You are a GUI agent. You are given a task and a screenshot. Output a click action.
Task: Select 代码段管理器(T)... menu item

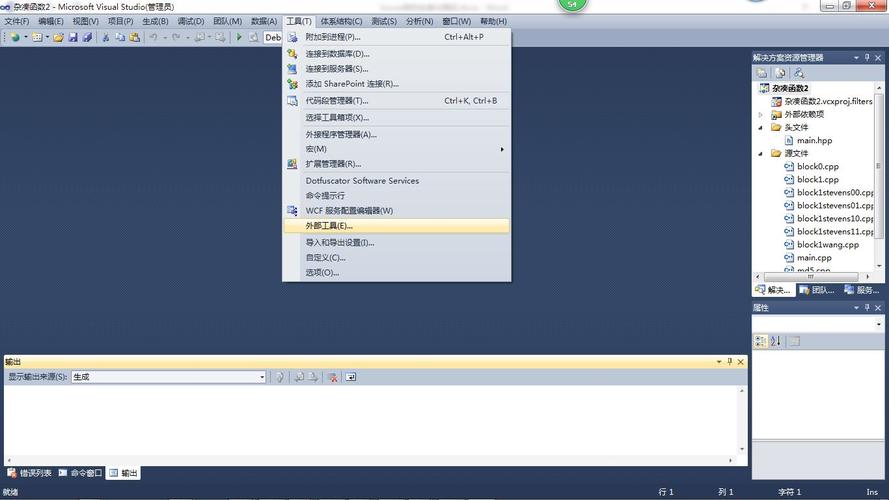click(396, 100)
